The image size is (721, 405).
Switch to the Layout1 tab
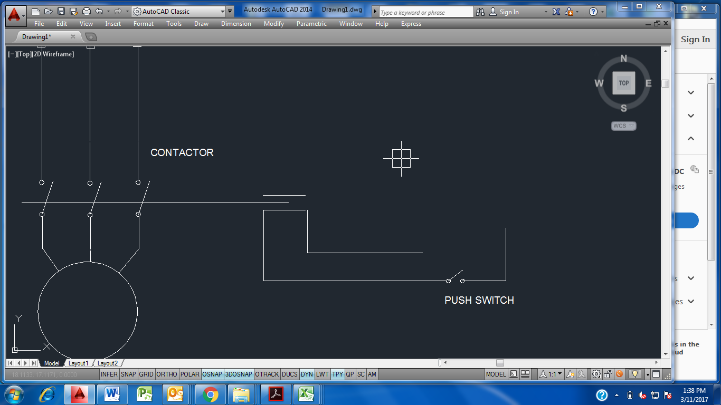coord(79,363)
